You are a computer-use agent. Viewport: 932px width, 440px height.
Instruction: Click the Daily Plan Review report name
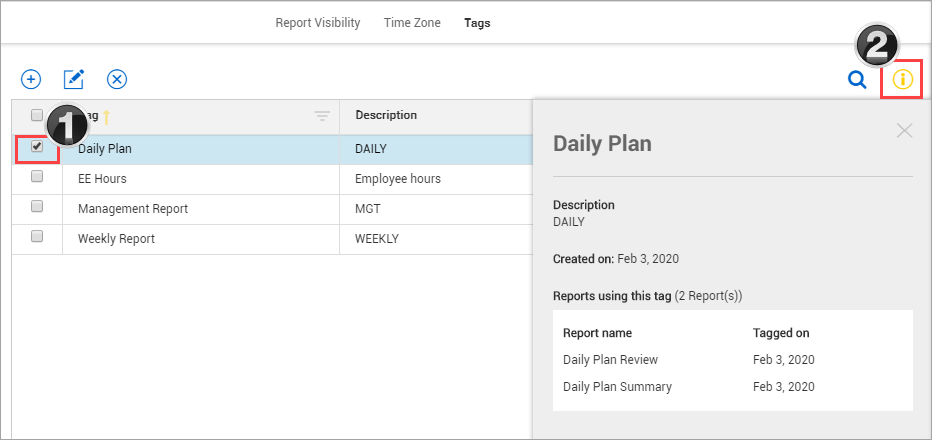point(610,360)
